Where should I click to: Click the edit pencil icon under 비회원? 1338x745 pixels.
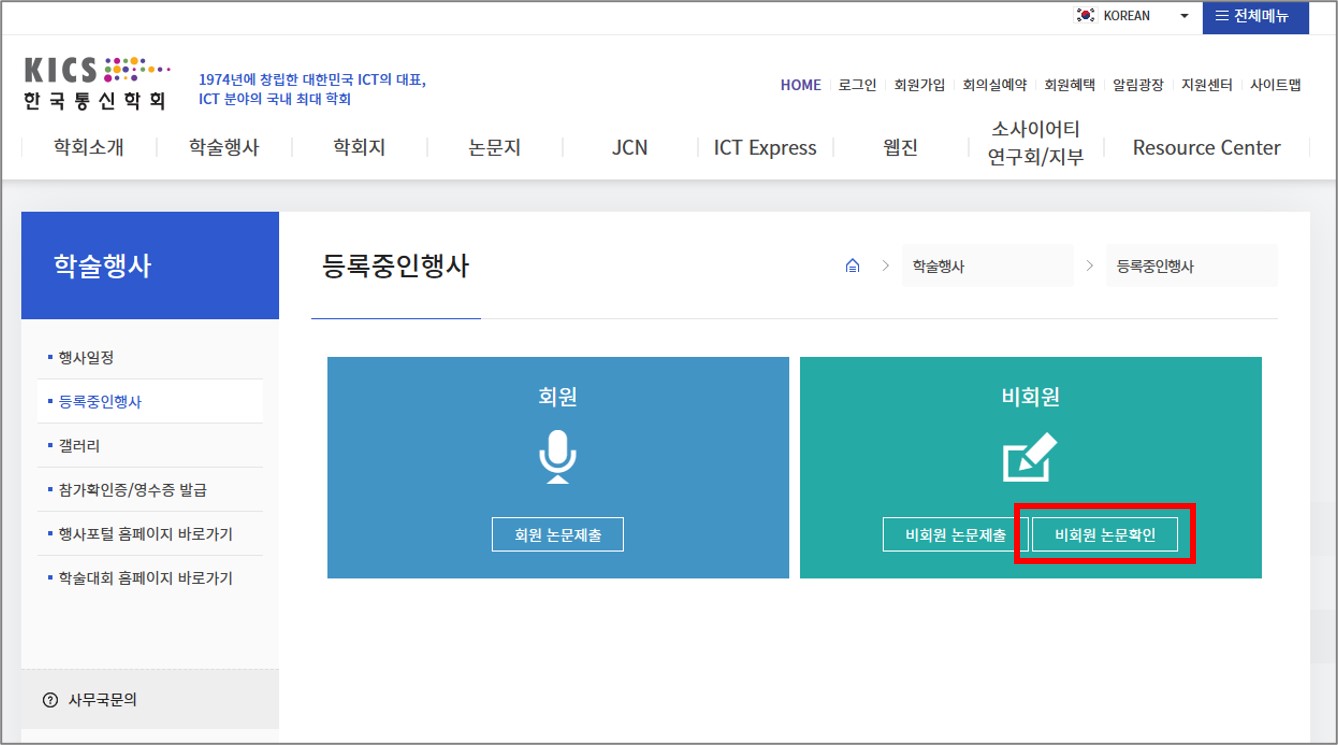tap(1030, 457)
